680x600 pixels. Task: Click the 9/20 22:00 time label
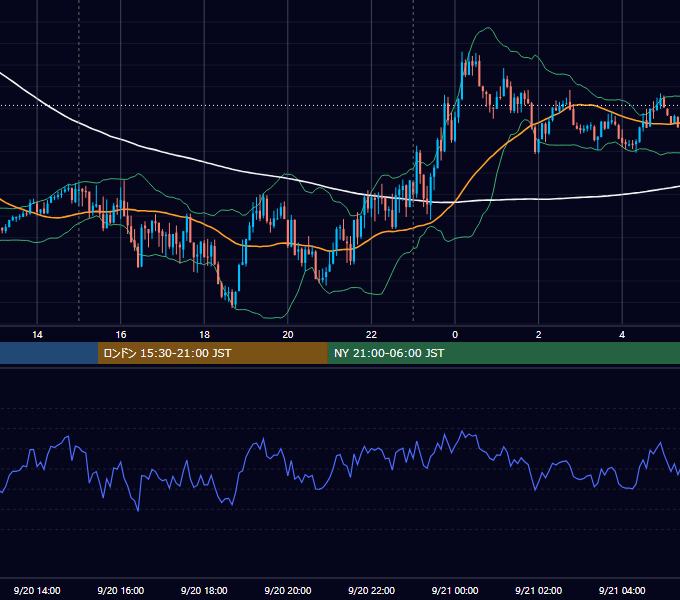[371, 590]
